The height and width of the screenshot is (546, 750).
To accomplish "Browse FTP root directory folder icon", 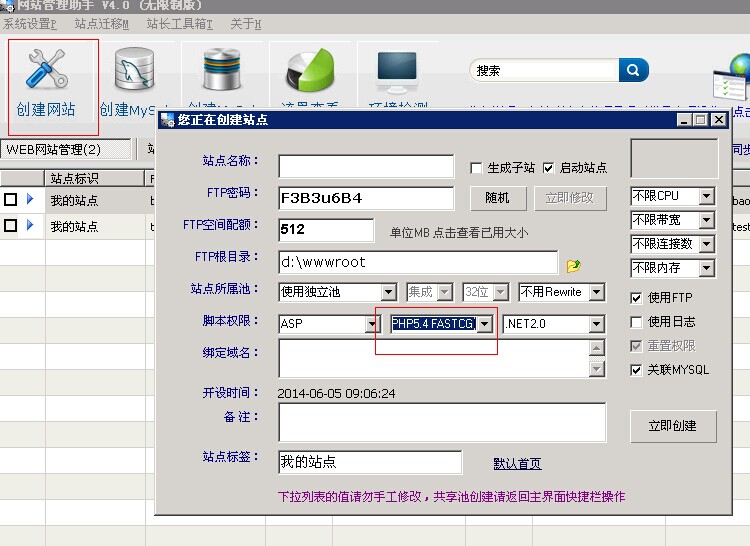I will point(574,266).
